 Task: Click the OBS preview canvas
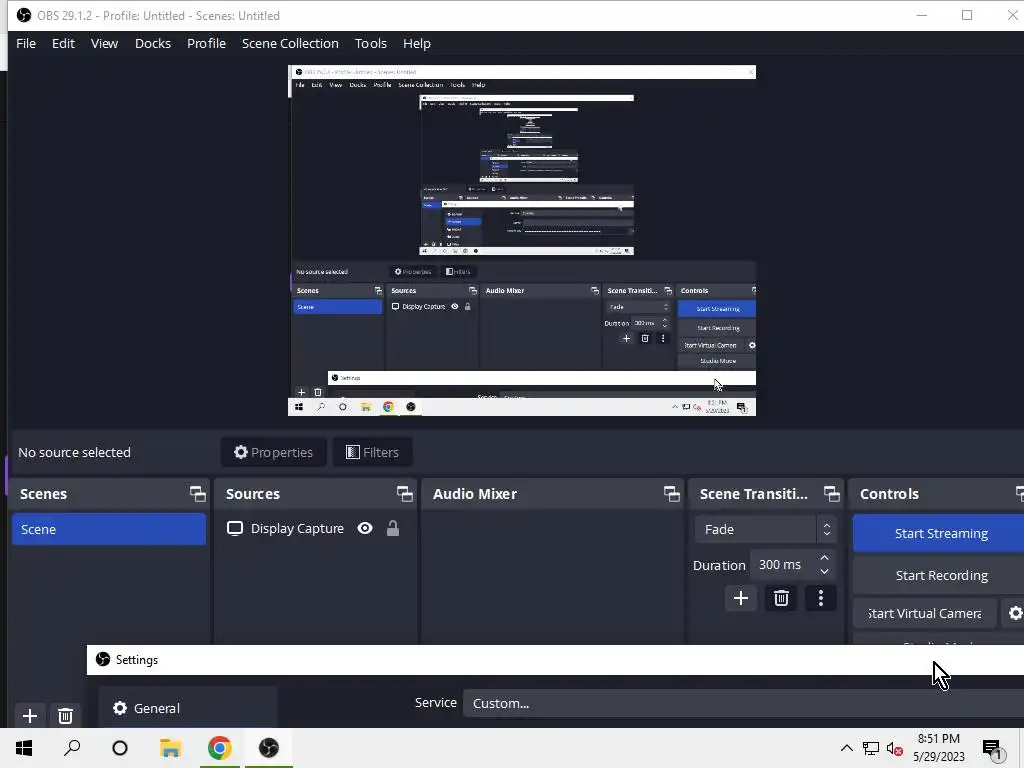point(522,240)
